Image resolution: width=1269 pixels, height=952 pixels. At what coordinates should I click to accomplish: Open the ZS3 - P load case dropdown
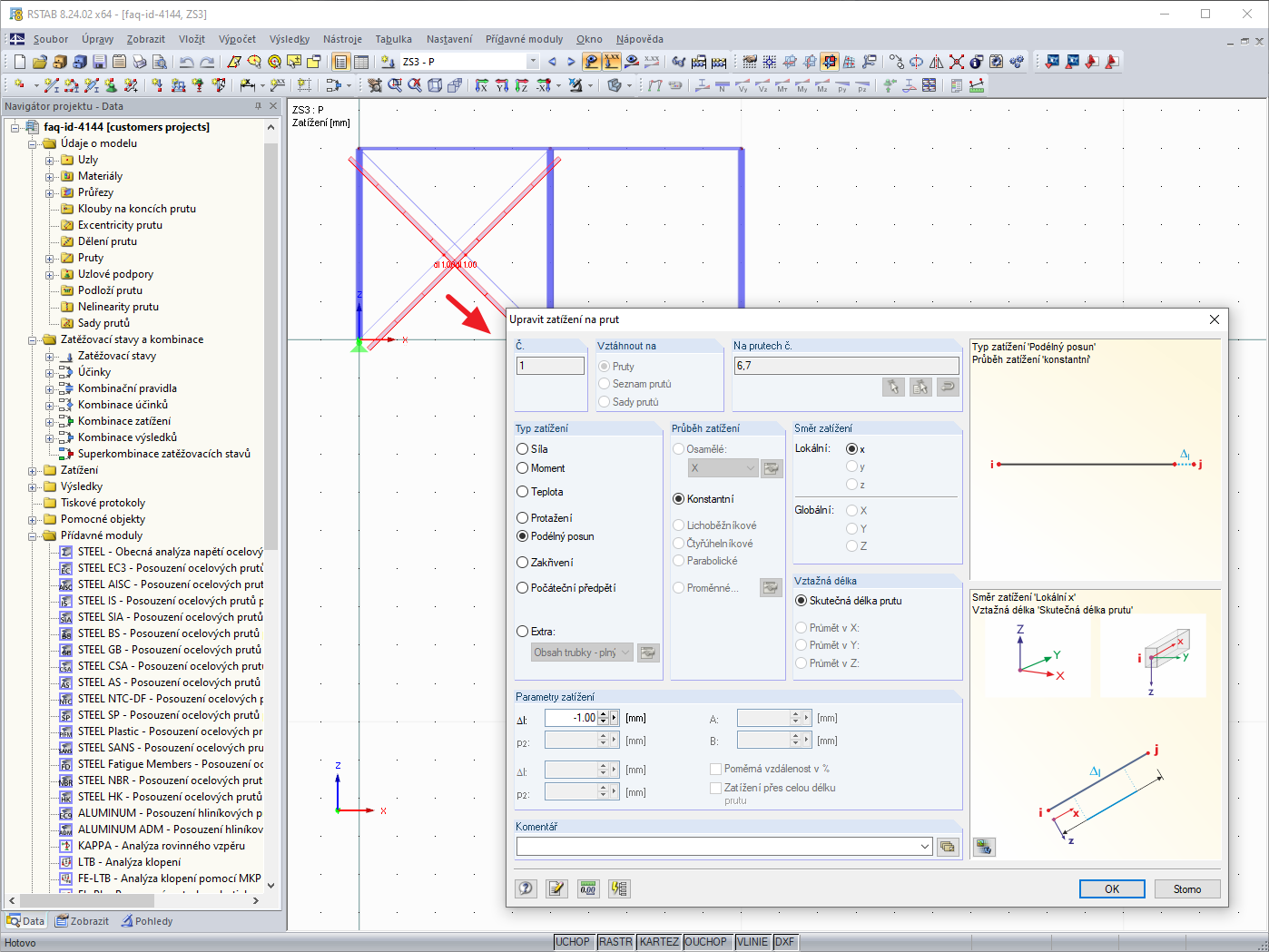pyautogui.click(x=533, y=62)
